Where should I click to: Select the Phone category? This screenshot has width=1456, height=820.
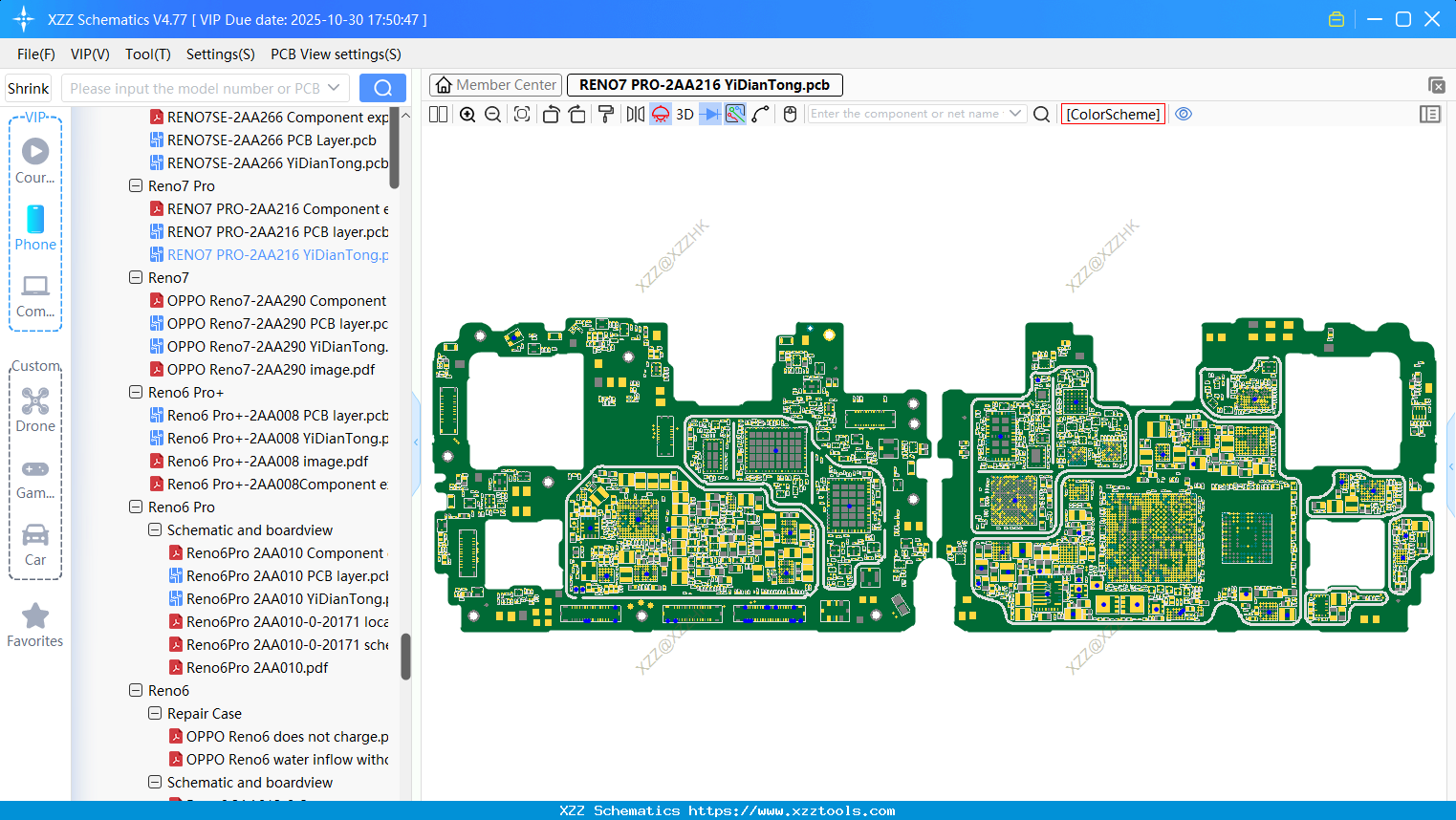tap(35, 228)
